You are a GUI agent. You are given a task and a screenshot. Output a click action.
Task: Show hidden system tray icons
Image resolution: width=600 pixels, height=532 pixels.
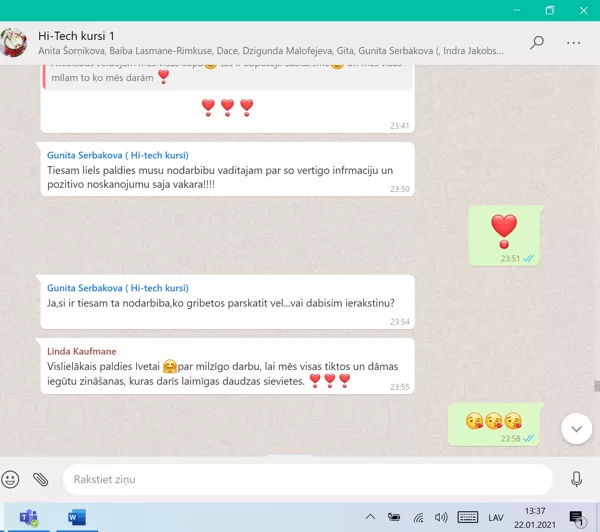pos(370,517)
